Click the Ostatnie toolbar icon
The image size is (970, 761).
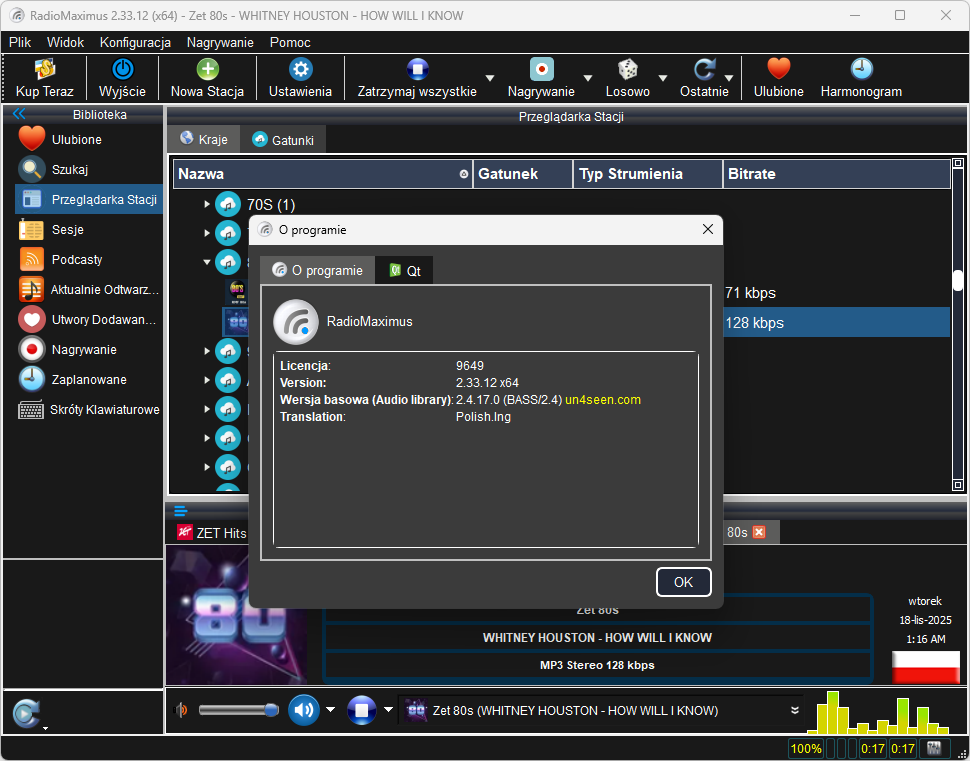click(704, 69)
